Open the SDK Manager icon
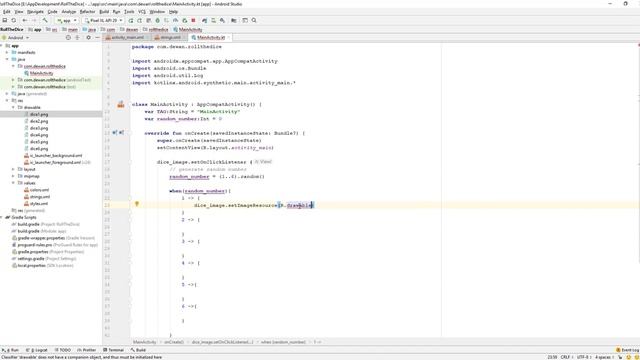The width and height of the screenshot is (640, 360). pyautogui.click(x=222, y=20)
